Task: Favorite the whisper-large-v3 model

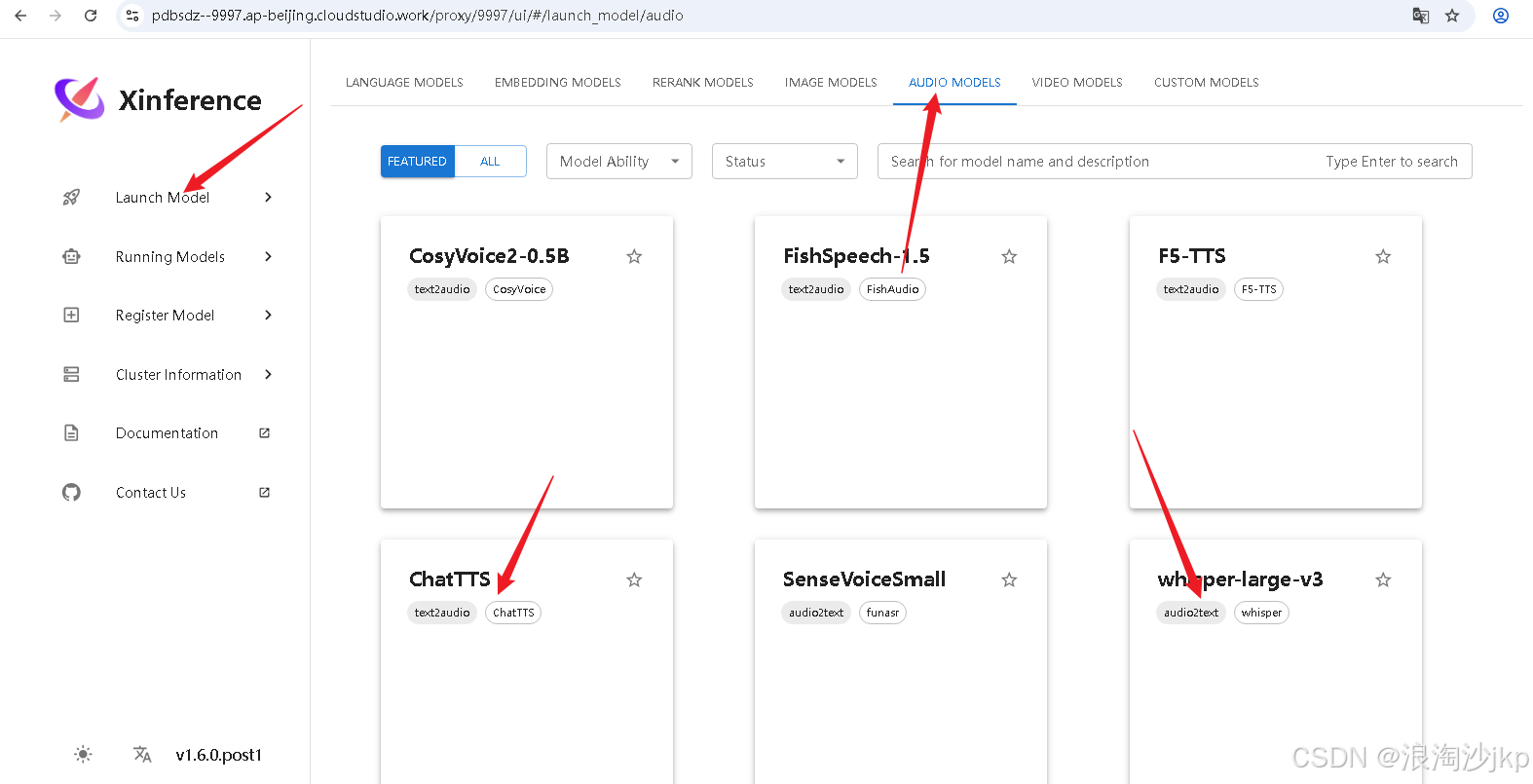Action: [x=1383, y=579]
